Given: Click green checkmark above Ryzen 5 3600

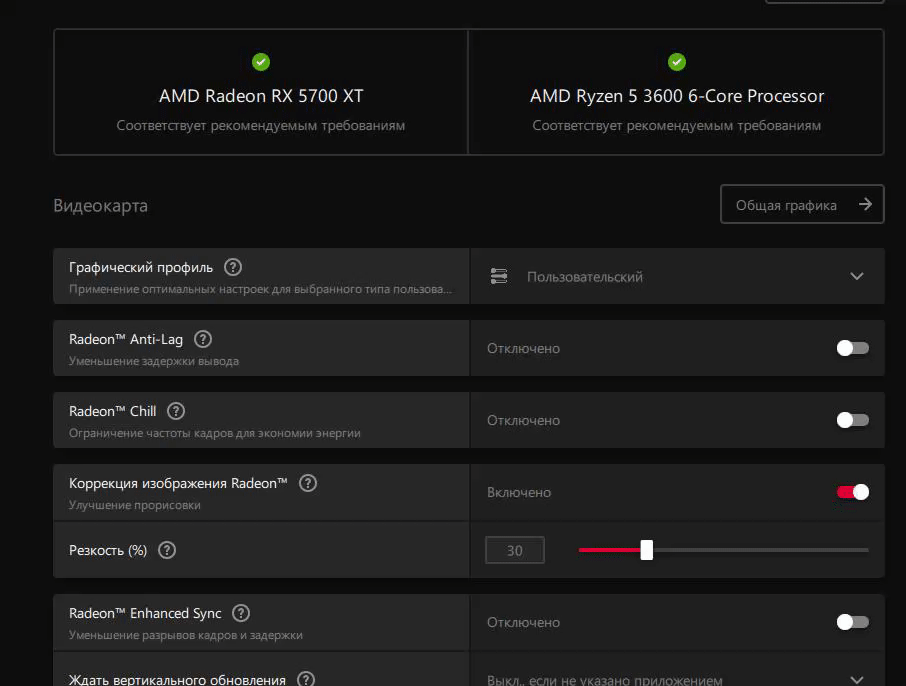Looking at the screenshot, I should click(x=677, y=62).
